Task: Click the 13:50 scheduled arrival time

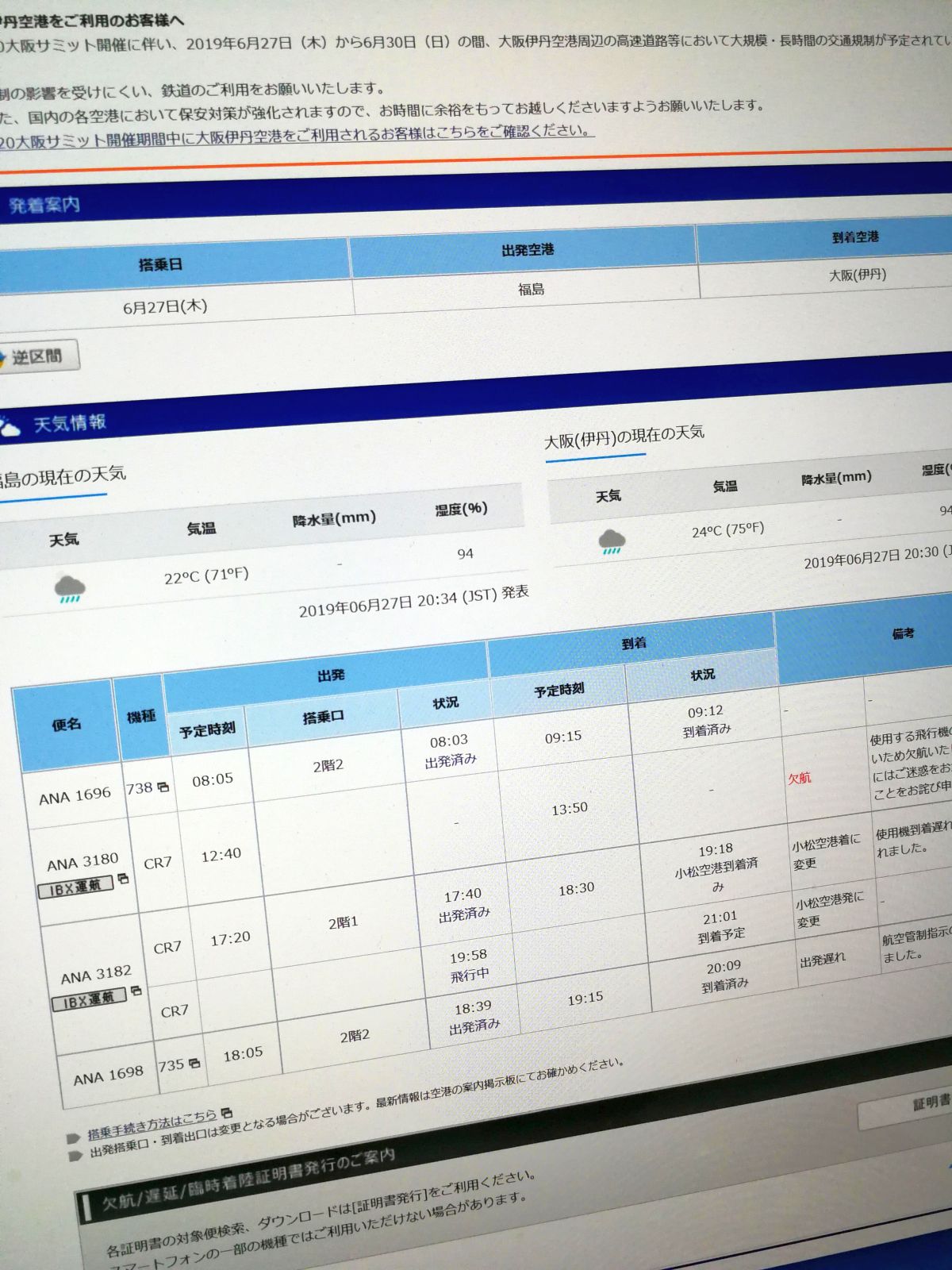Action: click(570, 808)
